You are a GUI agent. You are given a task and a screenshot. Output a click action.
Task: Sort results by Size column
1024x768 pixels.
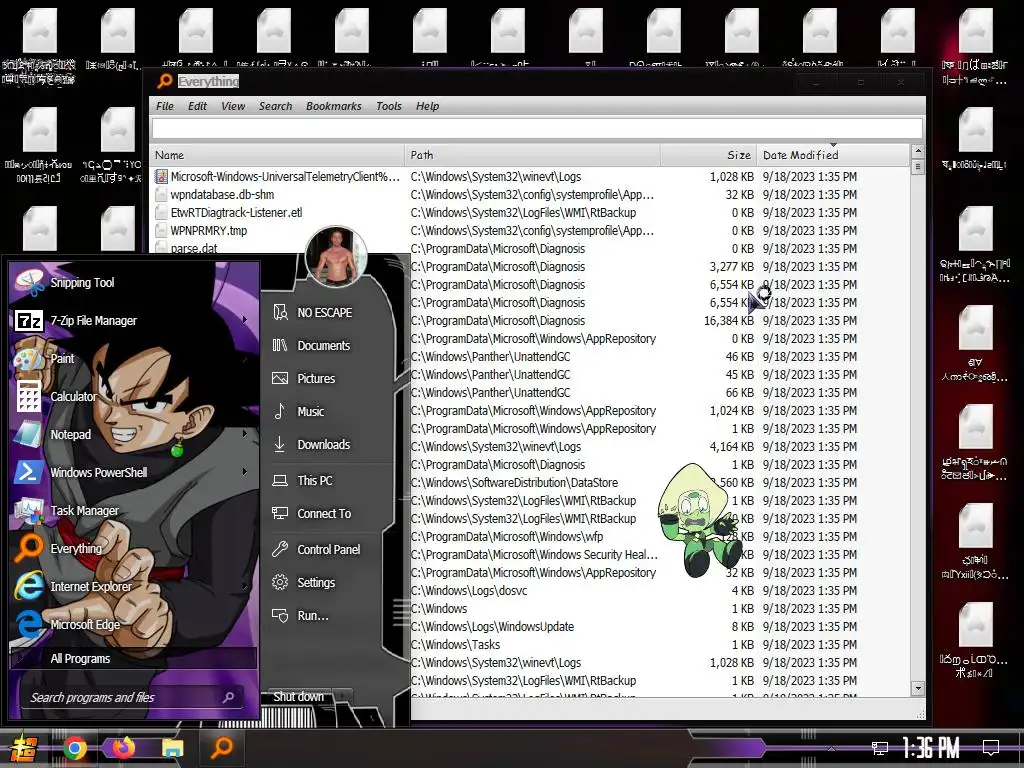pos(709,155)
